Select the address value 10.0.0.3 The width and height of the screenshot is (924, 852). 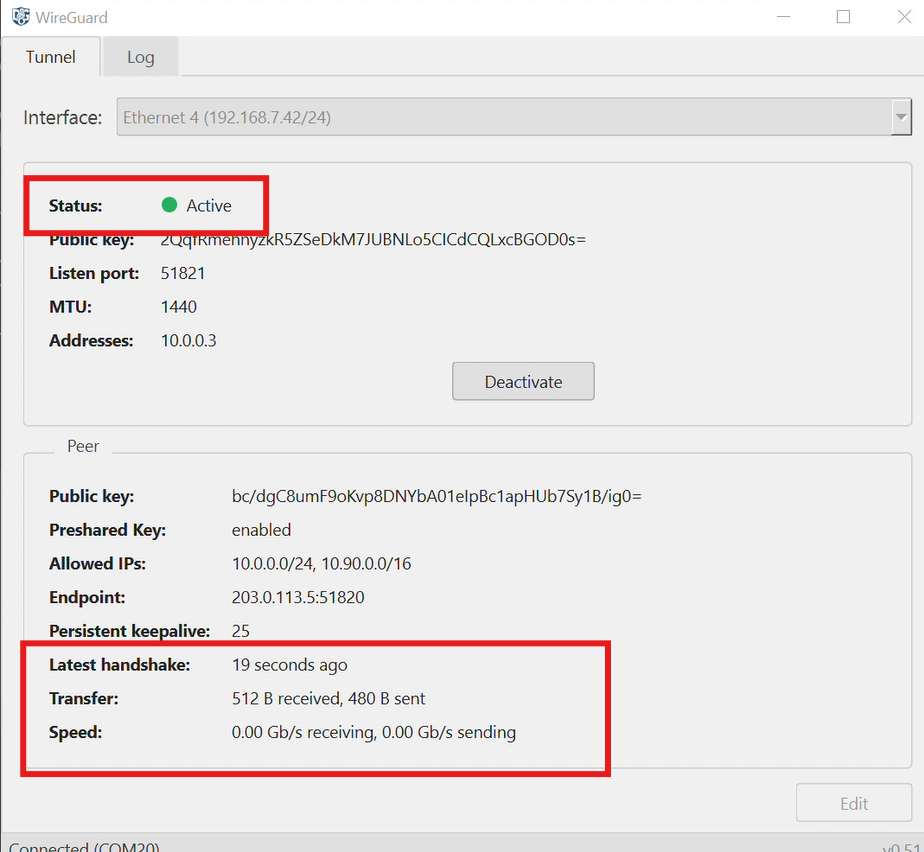point(189,341)
